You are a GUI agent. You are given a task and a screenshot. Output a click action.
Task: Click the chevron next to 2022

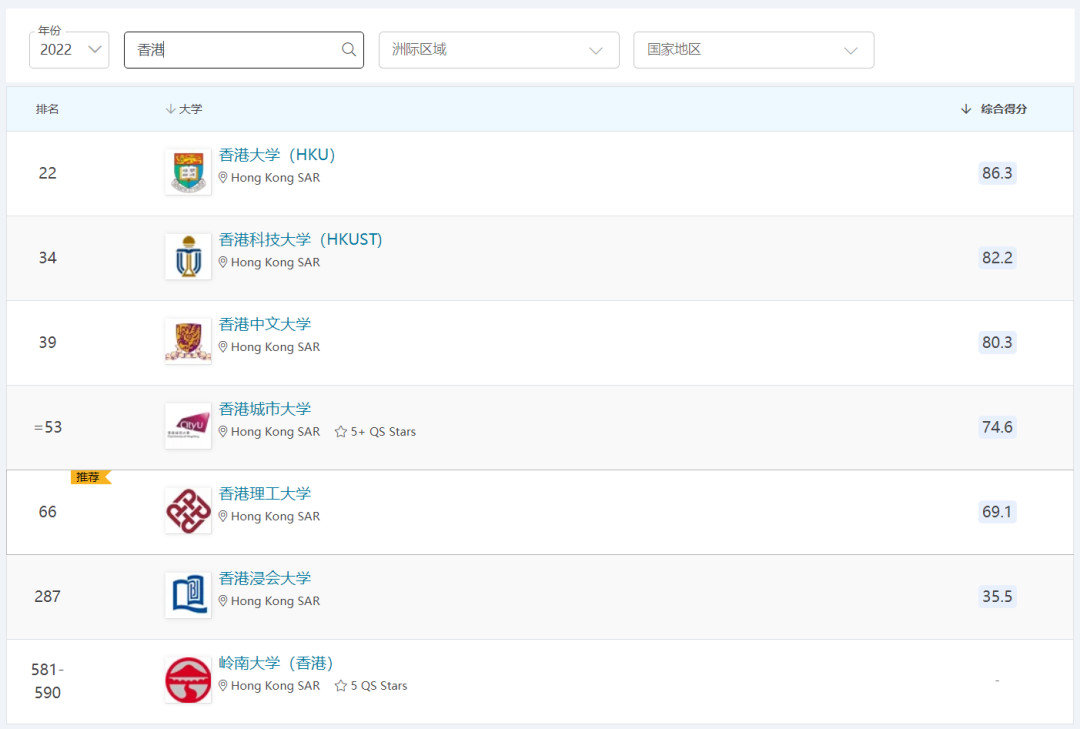[x=95, y=50]
